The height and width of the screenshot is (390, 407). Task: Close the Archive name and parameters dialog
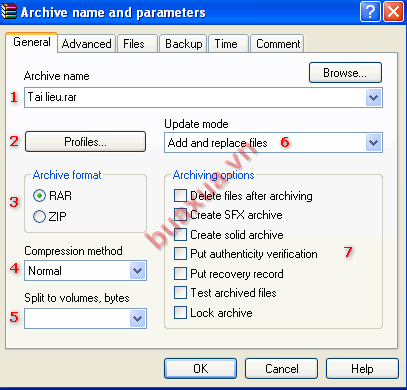click(393, 12)
